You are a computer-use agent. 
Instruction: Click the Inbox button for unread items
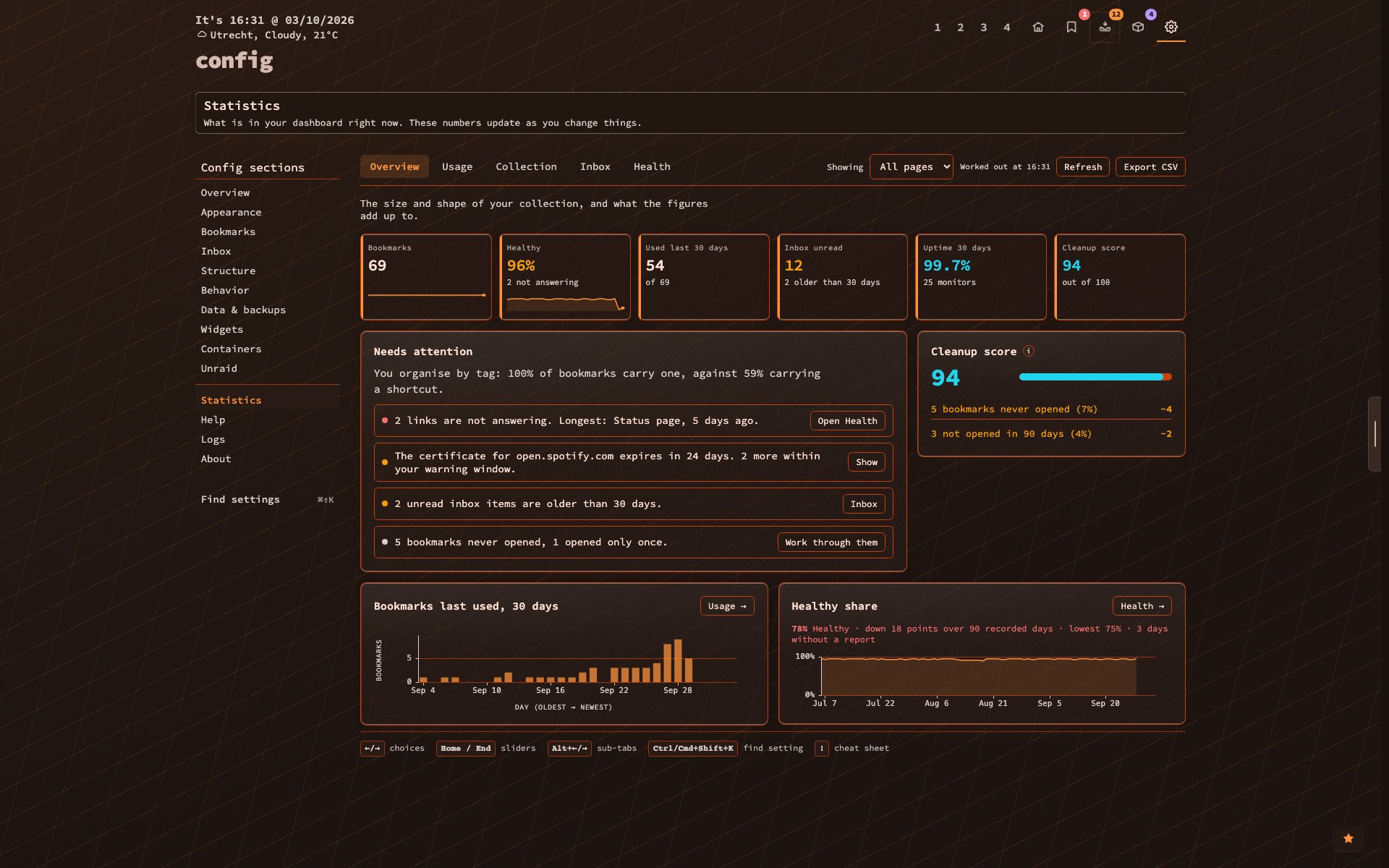(x=864, y=504)
